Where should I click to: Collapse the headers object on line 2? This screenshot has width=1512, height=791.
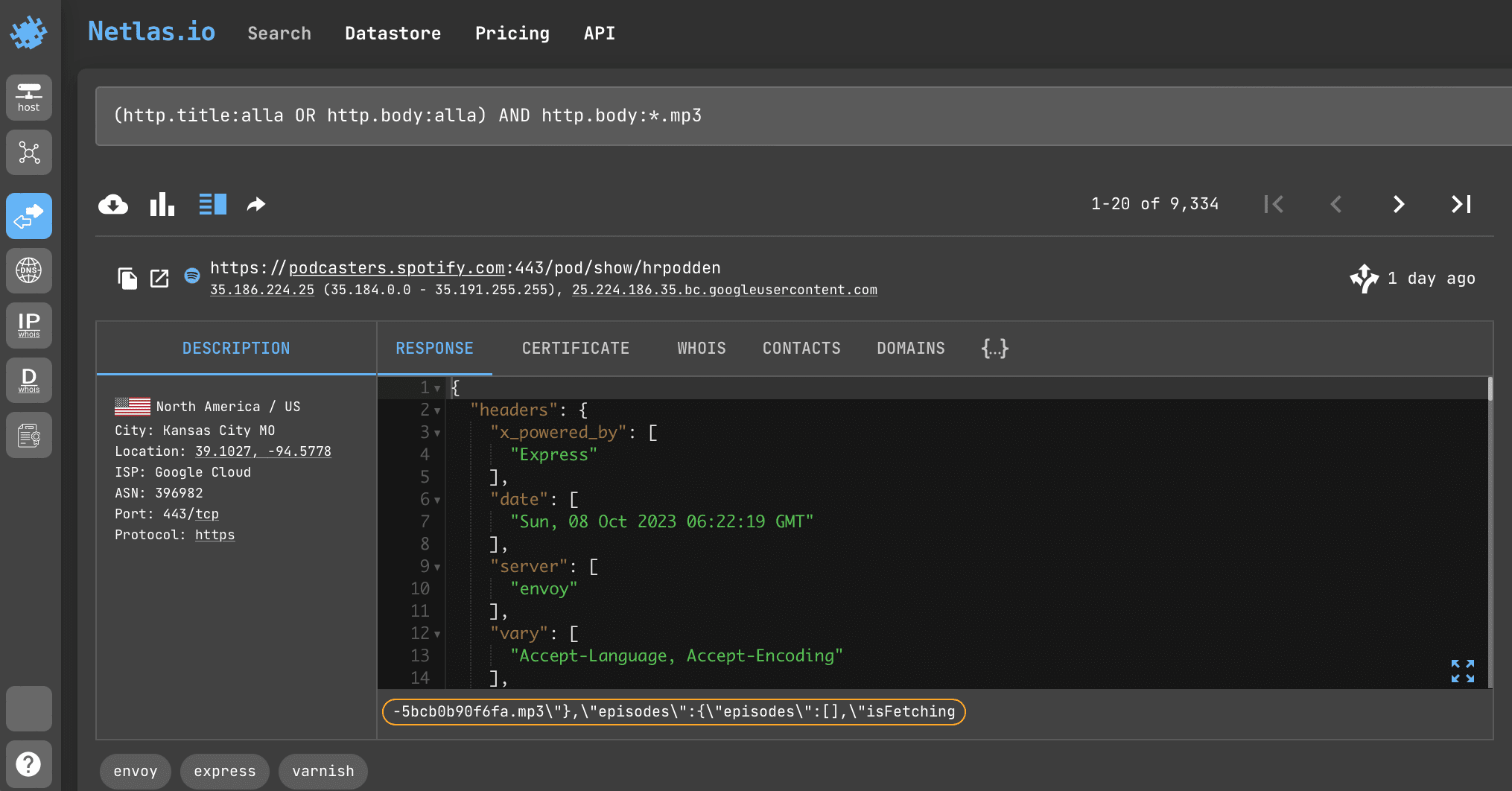[x=437, y=410]
